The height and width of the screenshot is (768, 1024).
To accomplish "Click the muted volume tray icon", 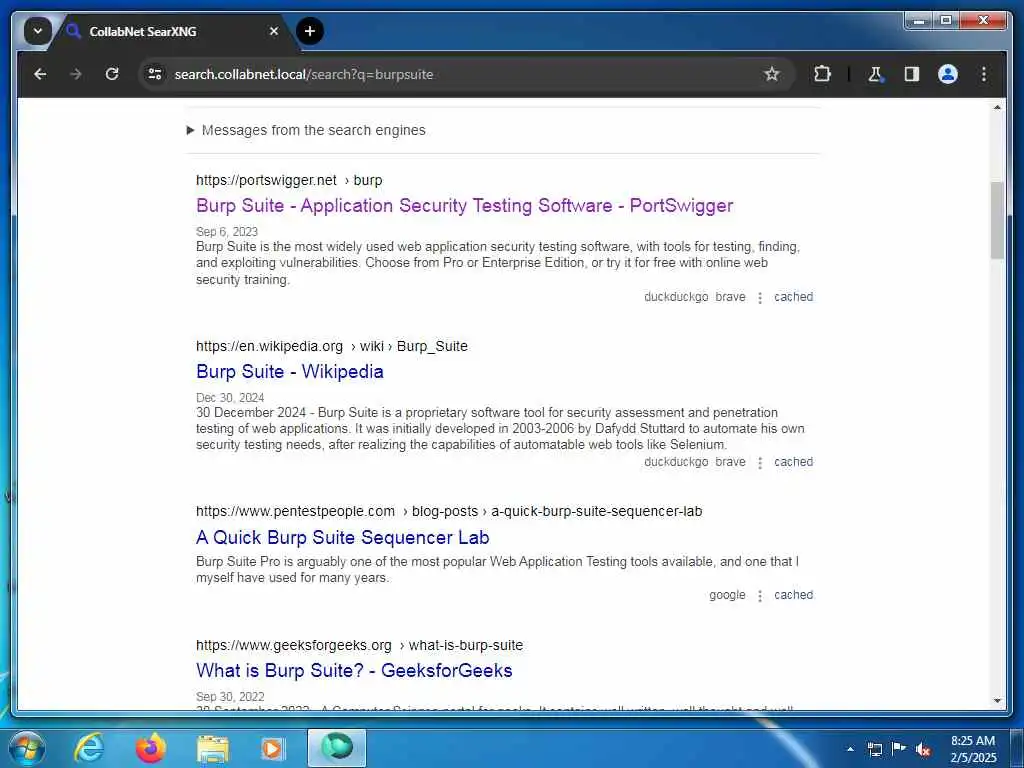I will pos(923,749).
